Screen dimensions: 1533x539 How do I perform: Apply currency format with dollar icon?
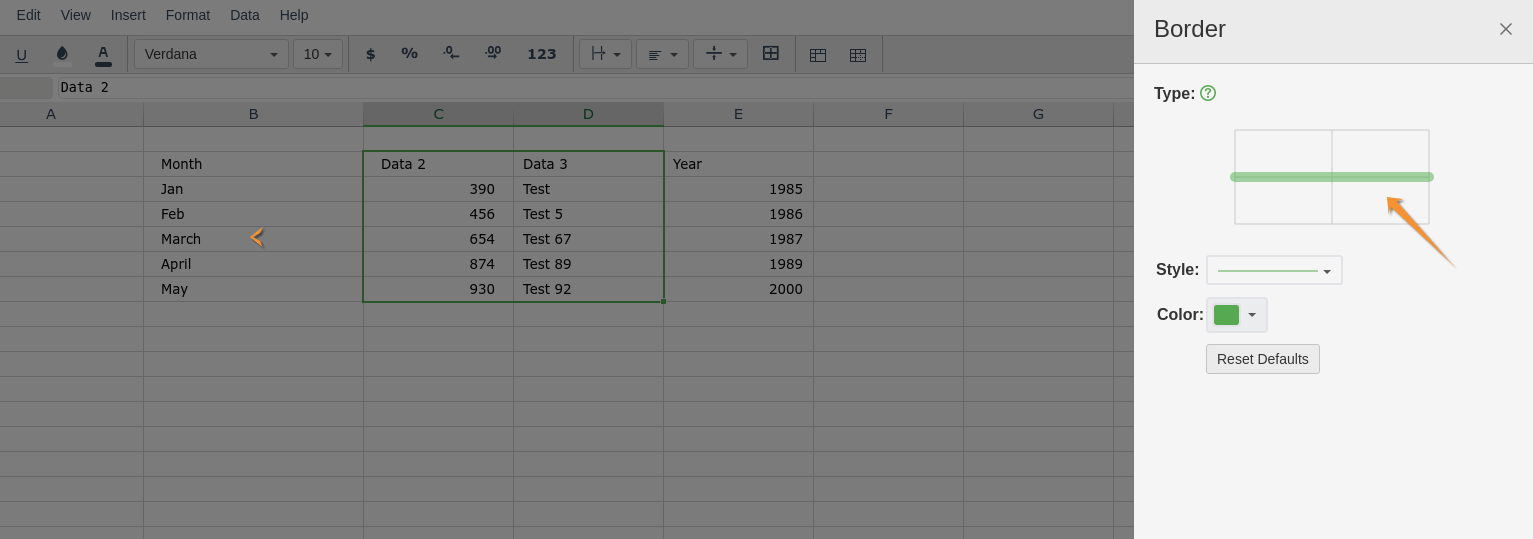[x=370, y=54]
